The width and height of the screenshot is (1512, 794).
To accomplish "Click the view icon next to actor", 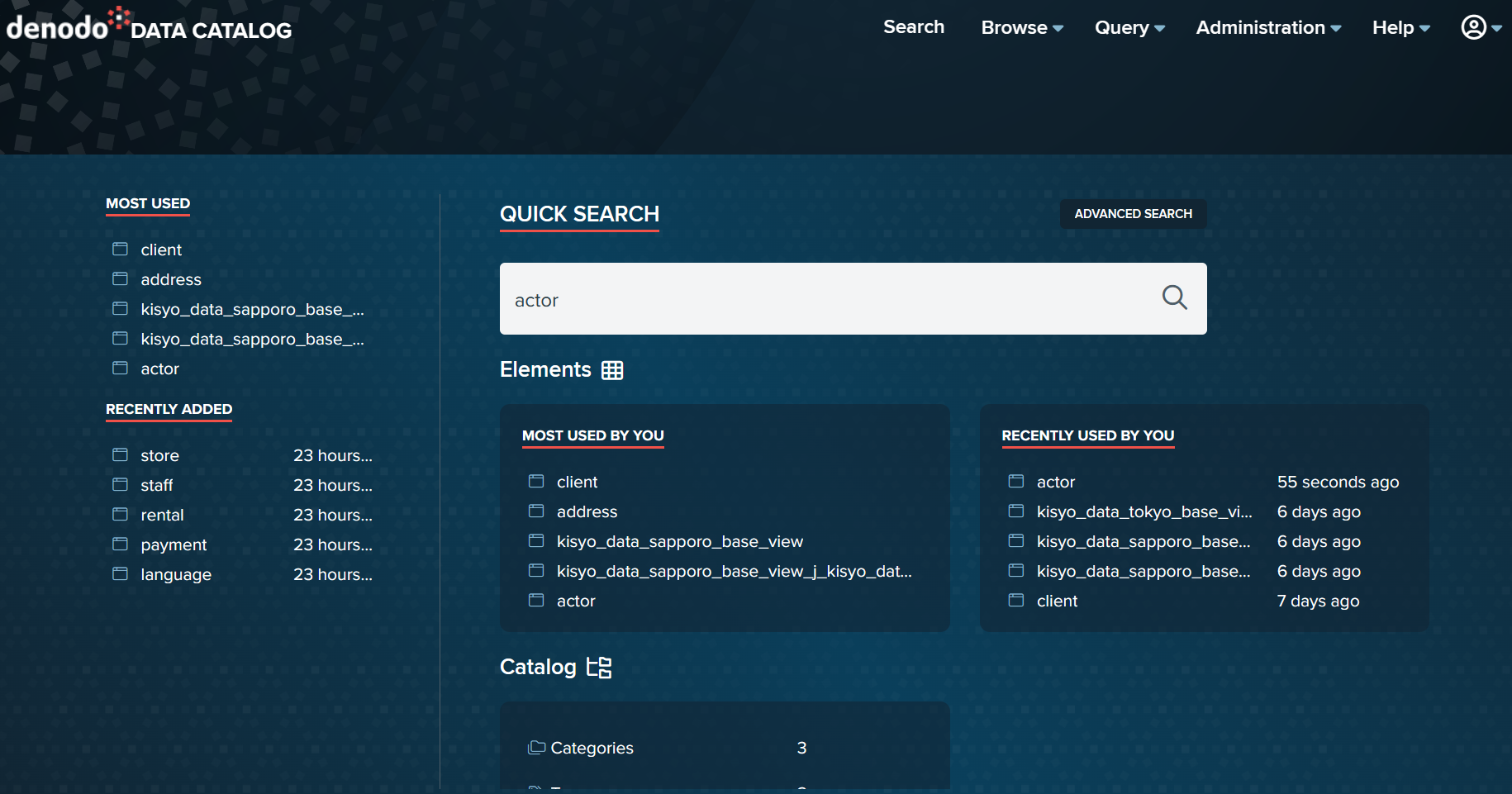I will pyautogui.click(x=120, y=368).
